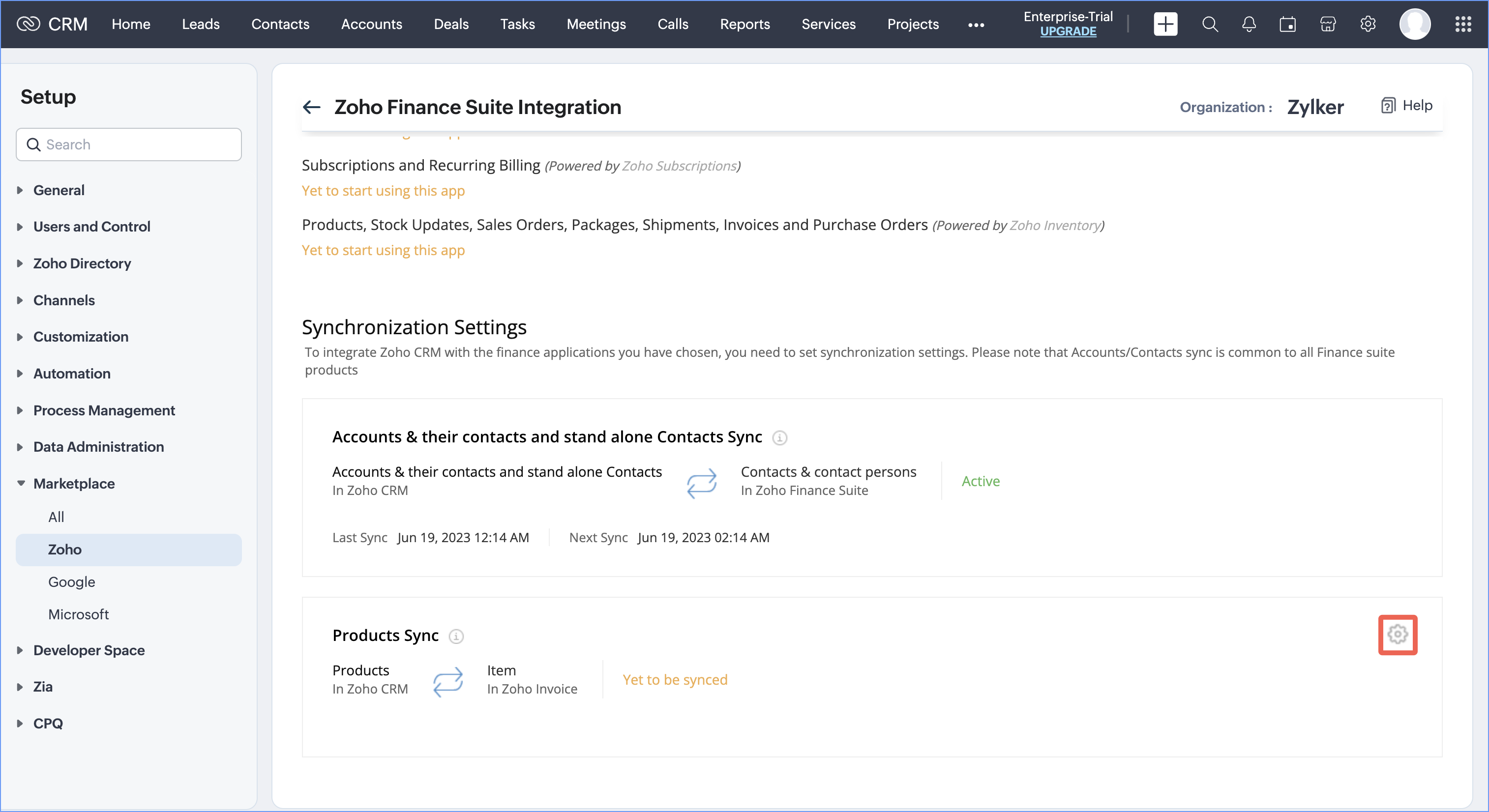Open the Help link
1489x812 pixels.
(1407, 106)
